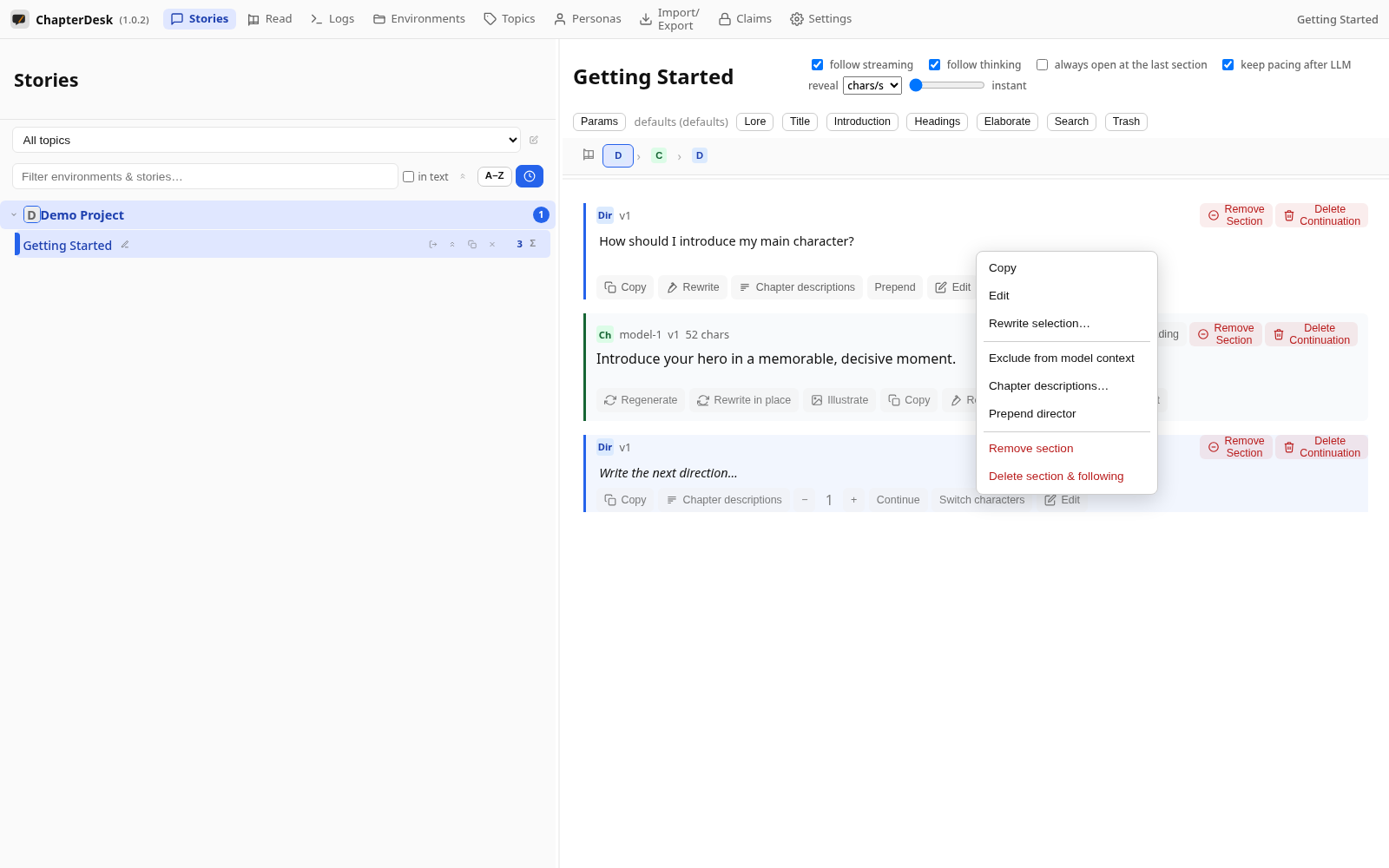
Task: Click the rename pencil icon next to Getting Started
Action: click(125, 245)
